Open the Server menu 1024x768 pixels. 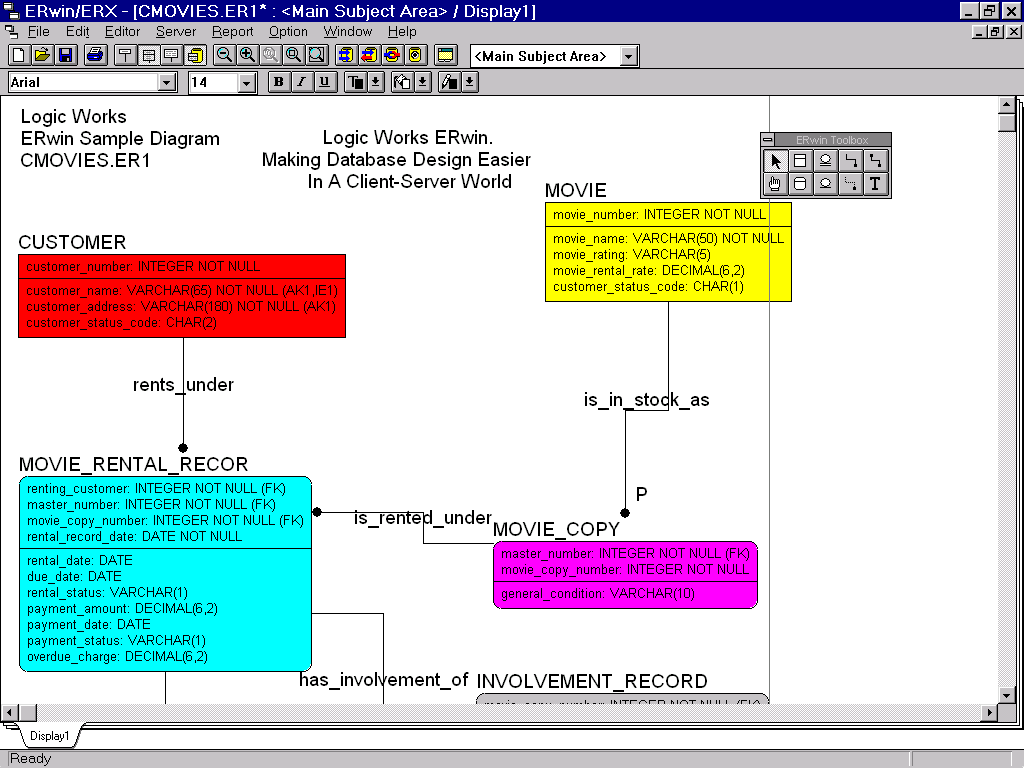[176, 32]
